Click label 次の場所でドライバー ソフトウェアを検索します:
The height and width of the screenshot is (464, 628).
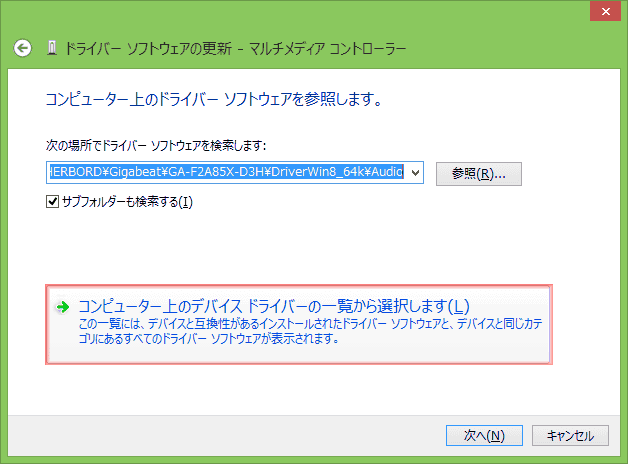coord(156,145)
